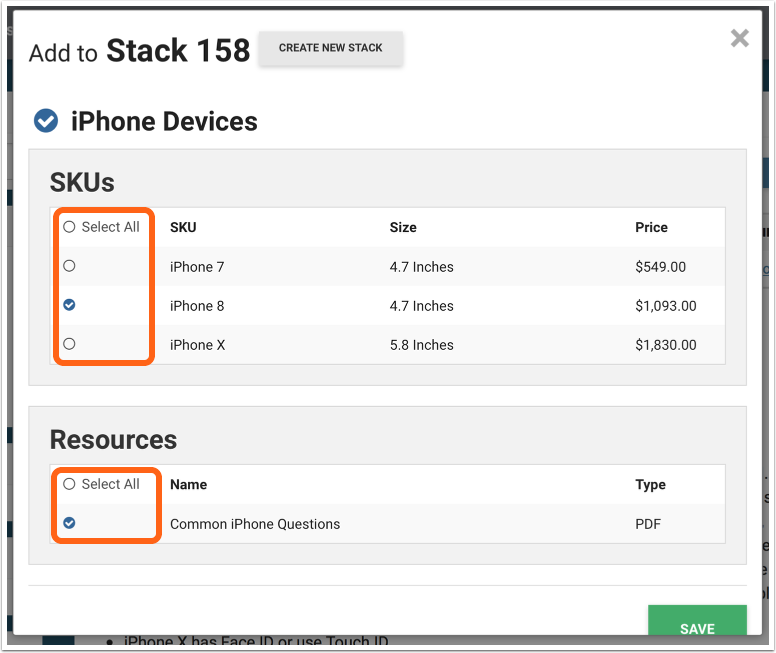
Task: Select the iPhone X SKU checkbox
Action: [x=69, y=344]
